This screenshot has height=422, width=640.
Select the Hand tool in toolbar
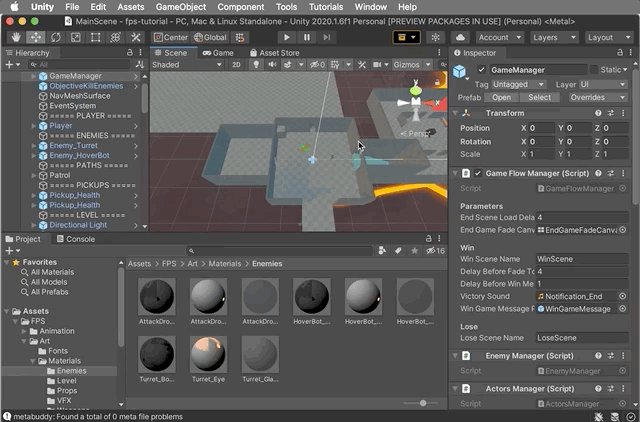tap(16, 37)
